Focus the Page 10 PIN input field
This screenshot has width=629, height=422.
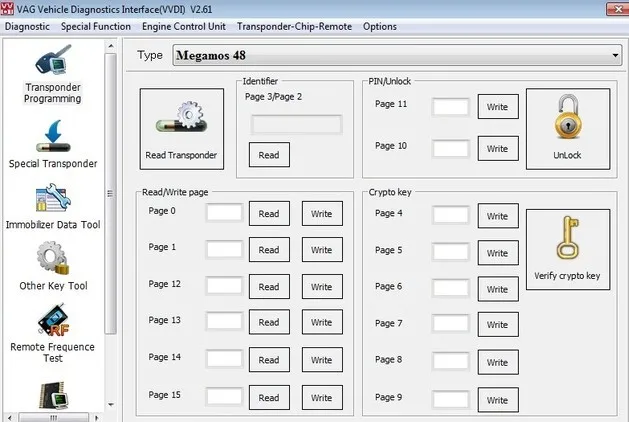click(451, 148)
